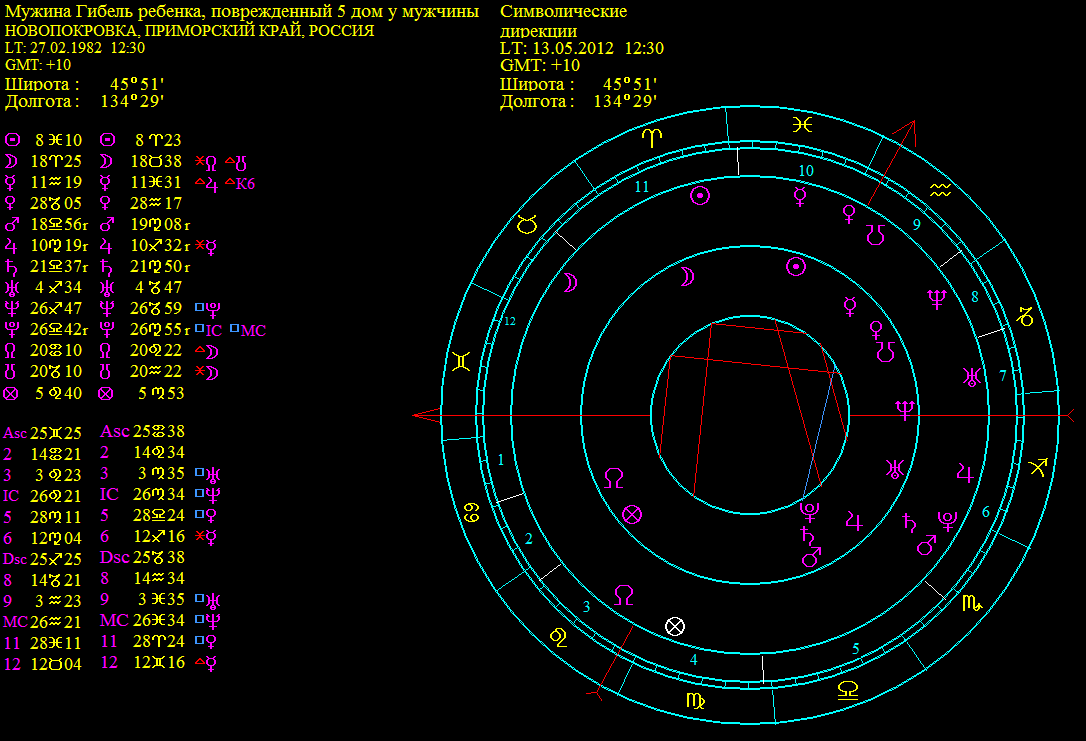This screenshot has height=741, width=1086.
Task: Click the Aries sign glyph on the zodiac ring
Action: pos(652,137)
